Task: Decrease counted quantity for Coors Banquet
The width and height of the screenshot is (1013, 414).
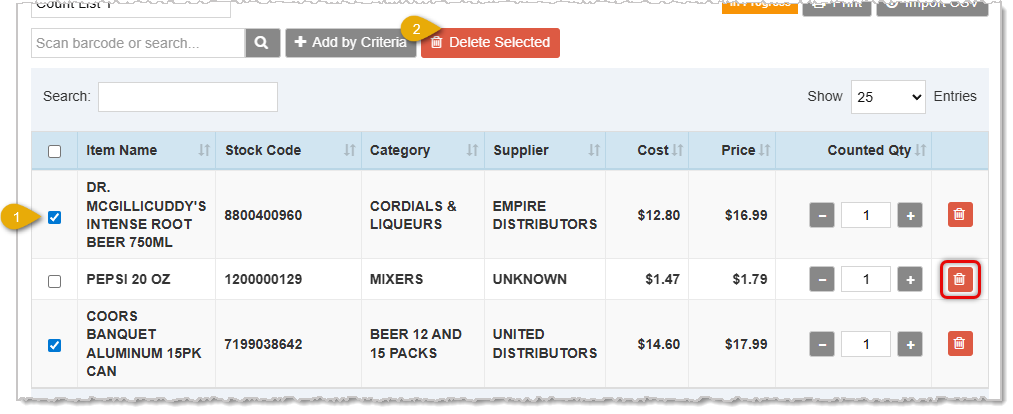Action: [x=822, y=344]
